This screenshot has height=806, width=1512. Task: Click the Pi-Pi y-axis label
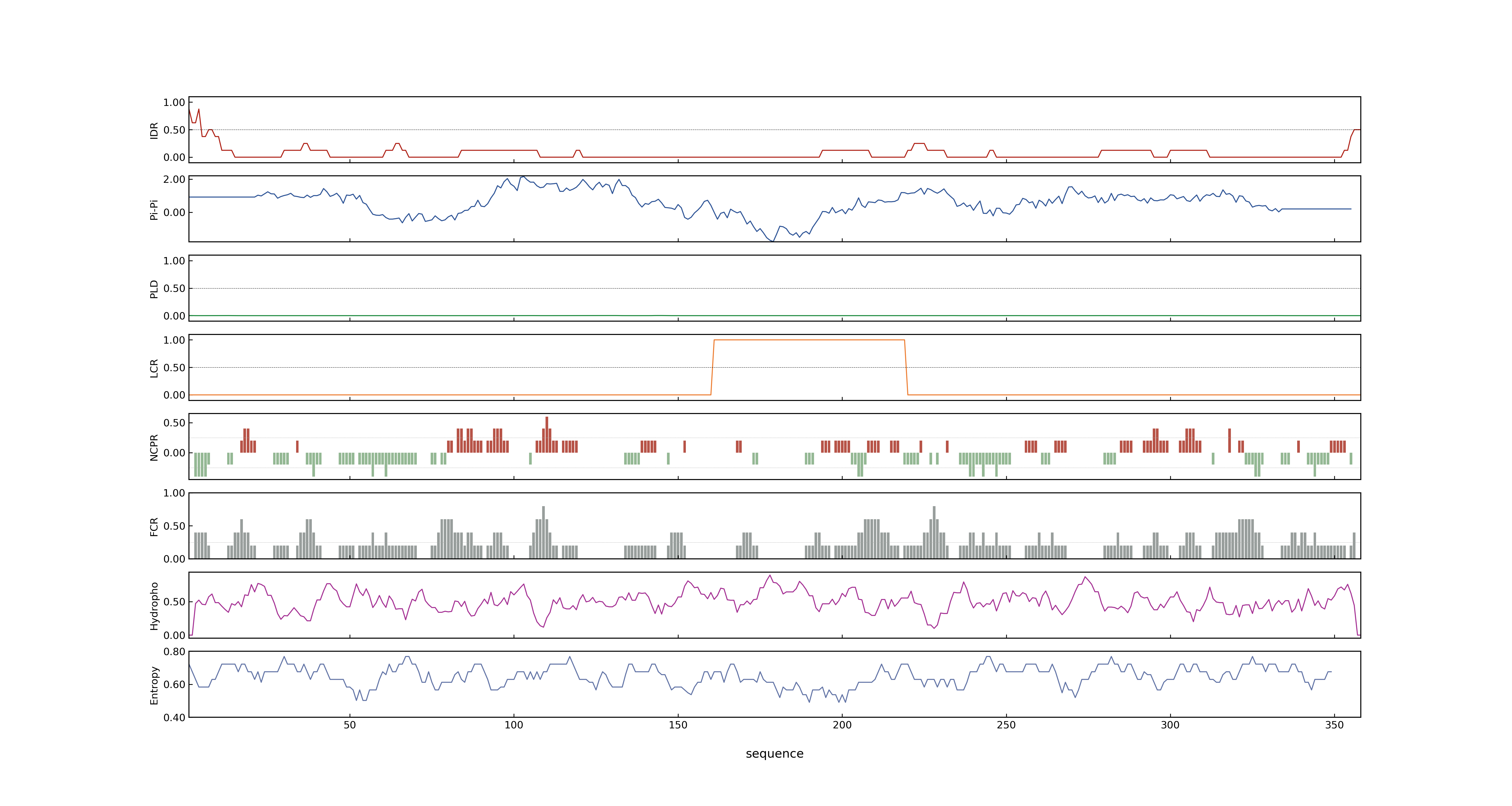pyautogui.click(x=154, y=209)
